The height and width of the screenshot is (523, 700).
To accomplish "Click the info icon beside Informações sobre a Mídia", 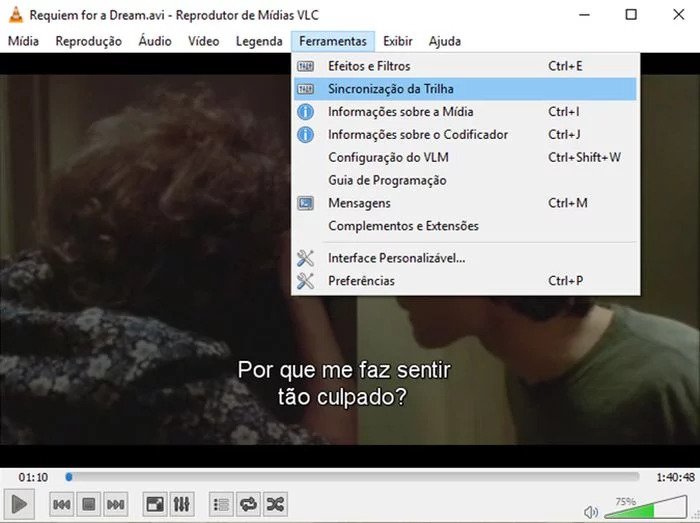I will [305, 112].
